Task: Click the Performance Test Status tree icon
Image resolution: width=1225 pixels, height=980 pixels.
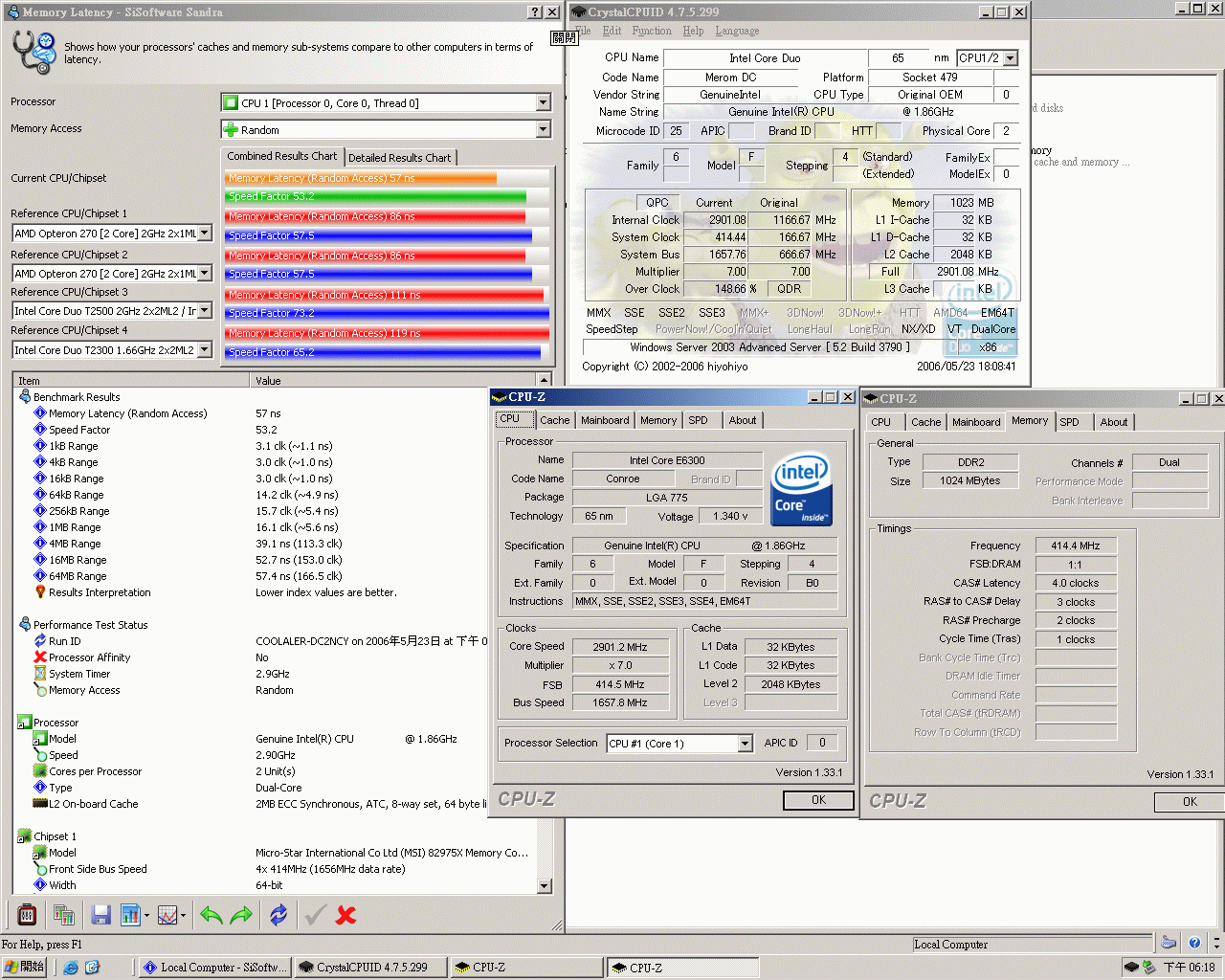Action: click(x=25, y=624)
